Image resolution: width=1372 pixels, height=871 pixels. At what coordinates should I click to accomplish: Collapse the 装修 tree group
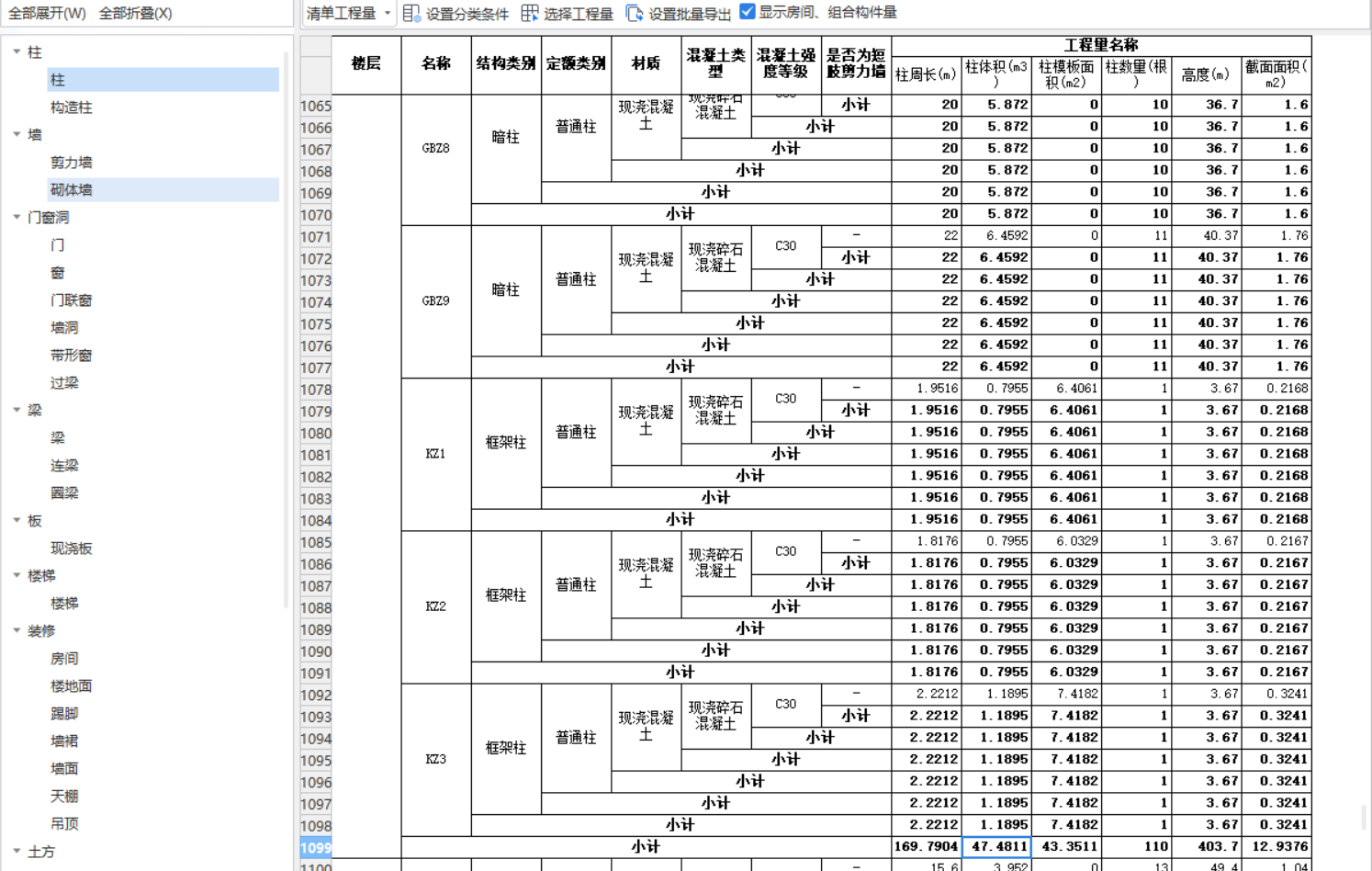(17, 631)
